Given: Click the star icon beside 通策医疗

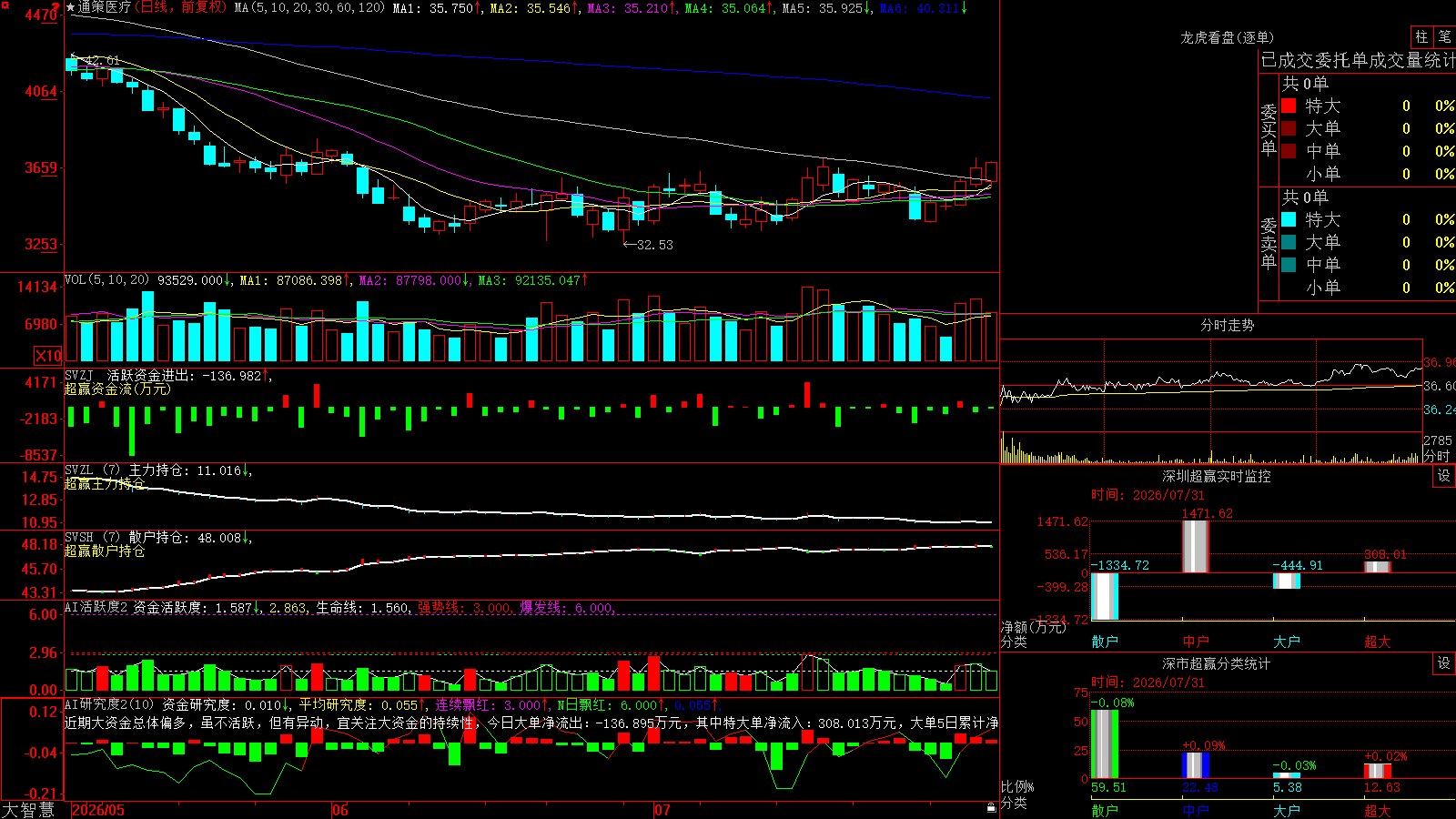Looking at the screenshot, I should pos(71,7).
